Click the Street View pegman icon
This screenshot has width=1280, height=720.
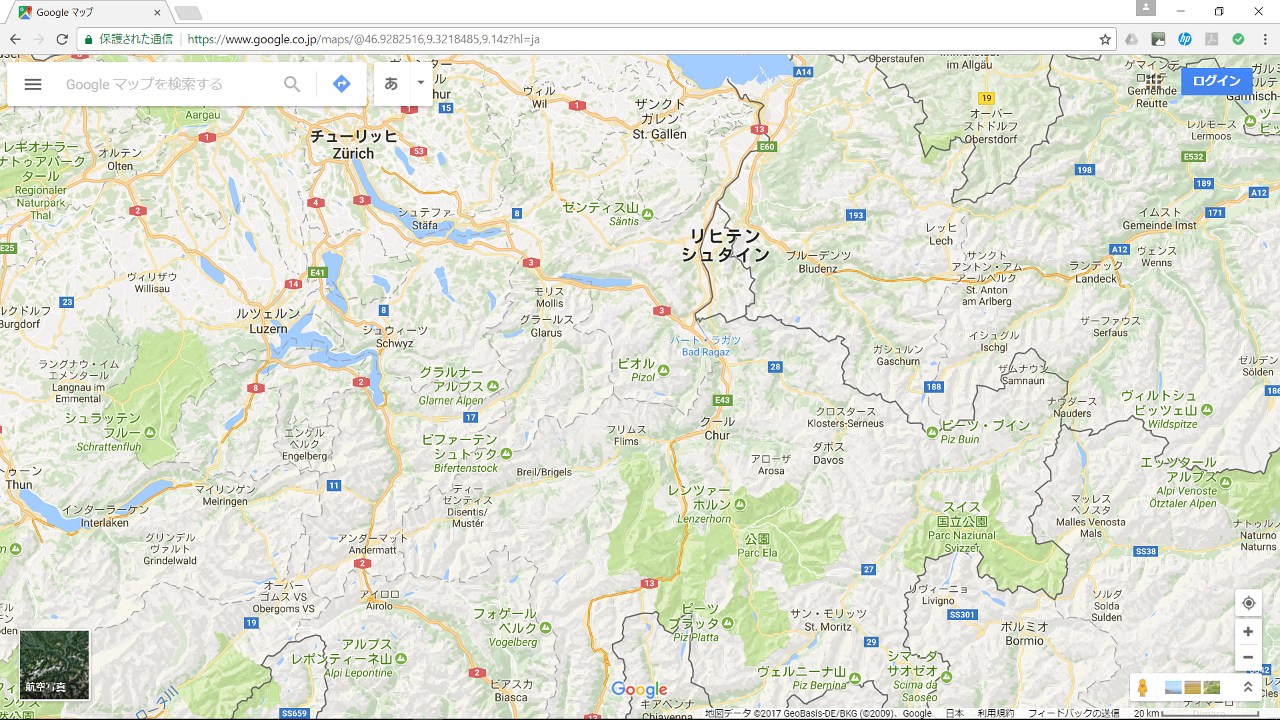coord(1143,688)
